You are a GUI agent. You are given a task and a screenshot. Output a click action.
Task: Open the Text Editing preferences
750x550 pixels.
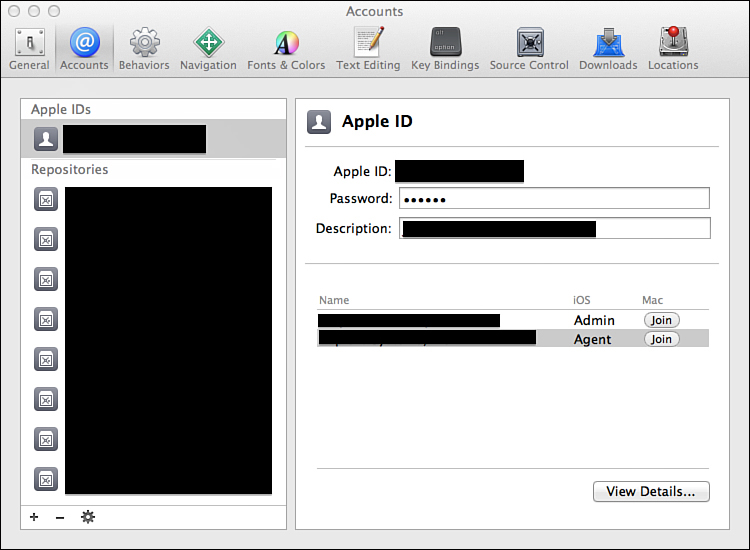[x=368, y=49]
